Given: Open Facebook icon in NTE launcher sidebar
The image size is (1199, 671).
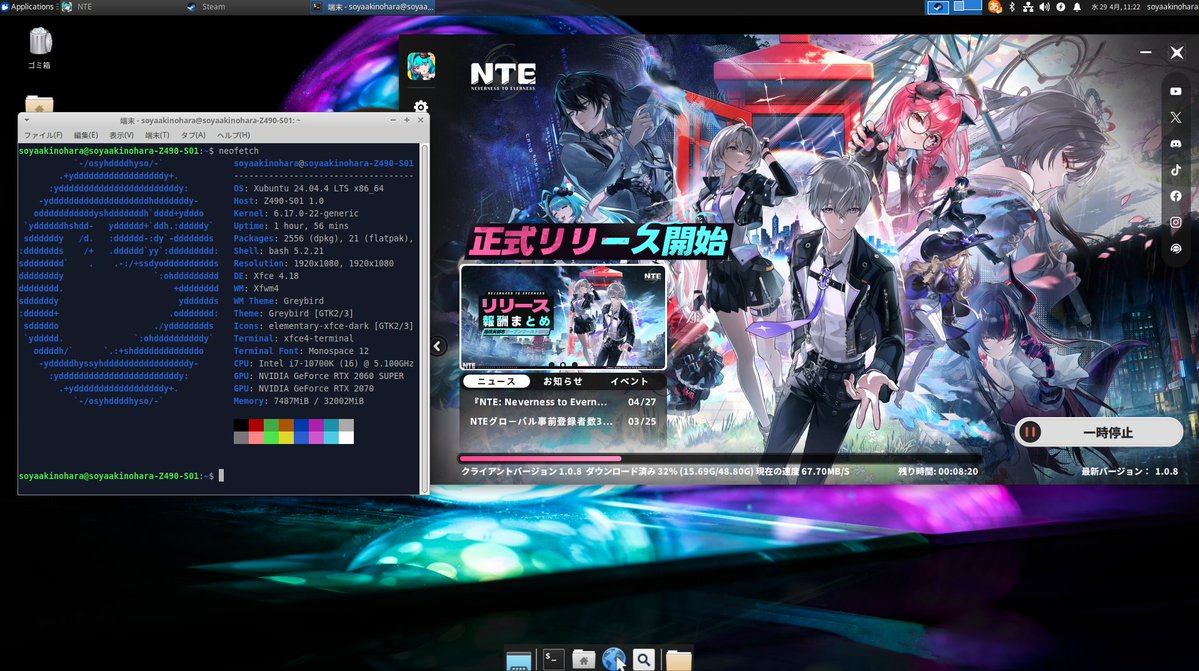Looking at the screenshot, I should tap(1175, 196).
